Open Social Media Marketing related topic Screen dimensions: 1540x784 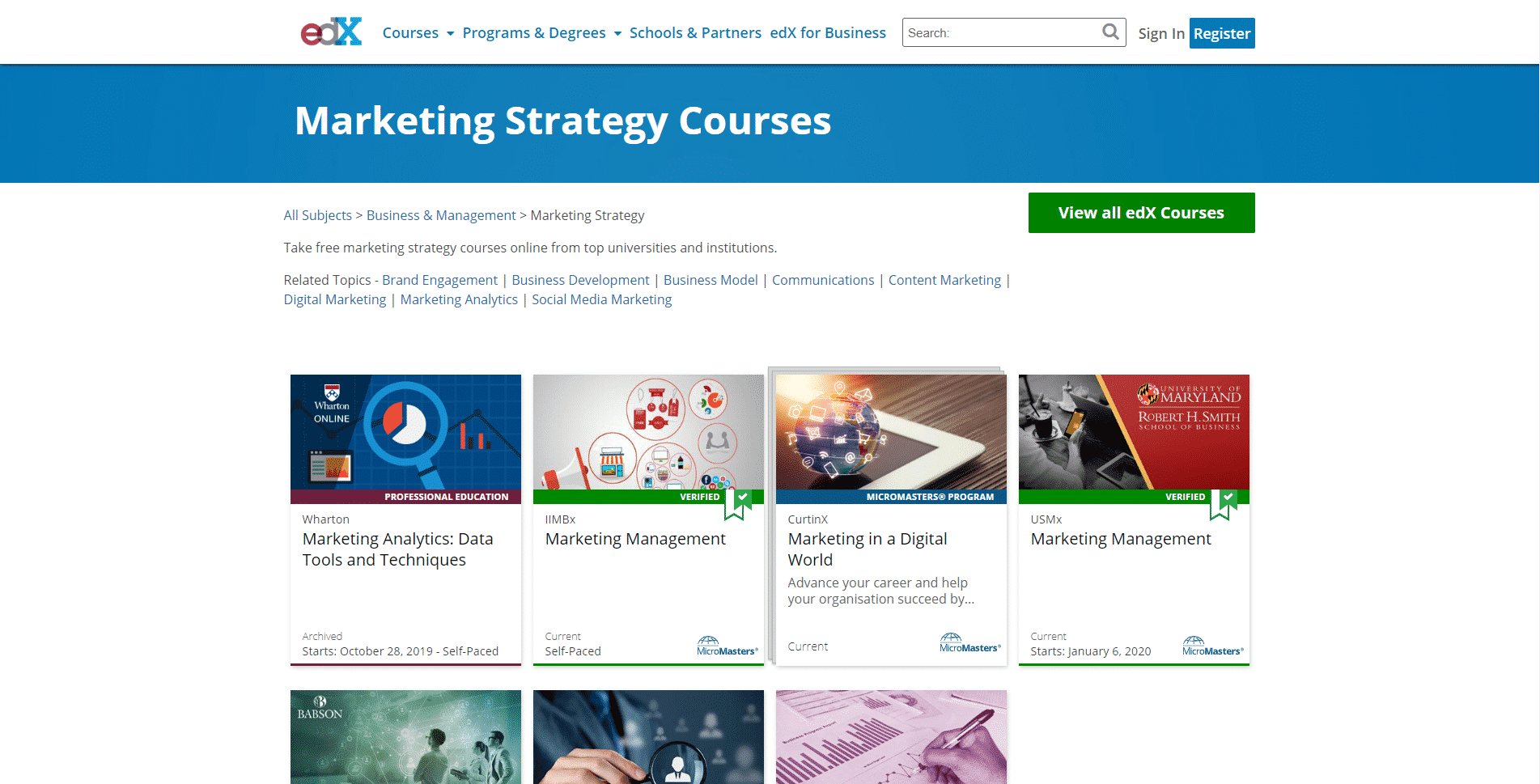point(601,299)
